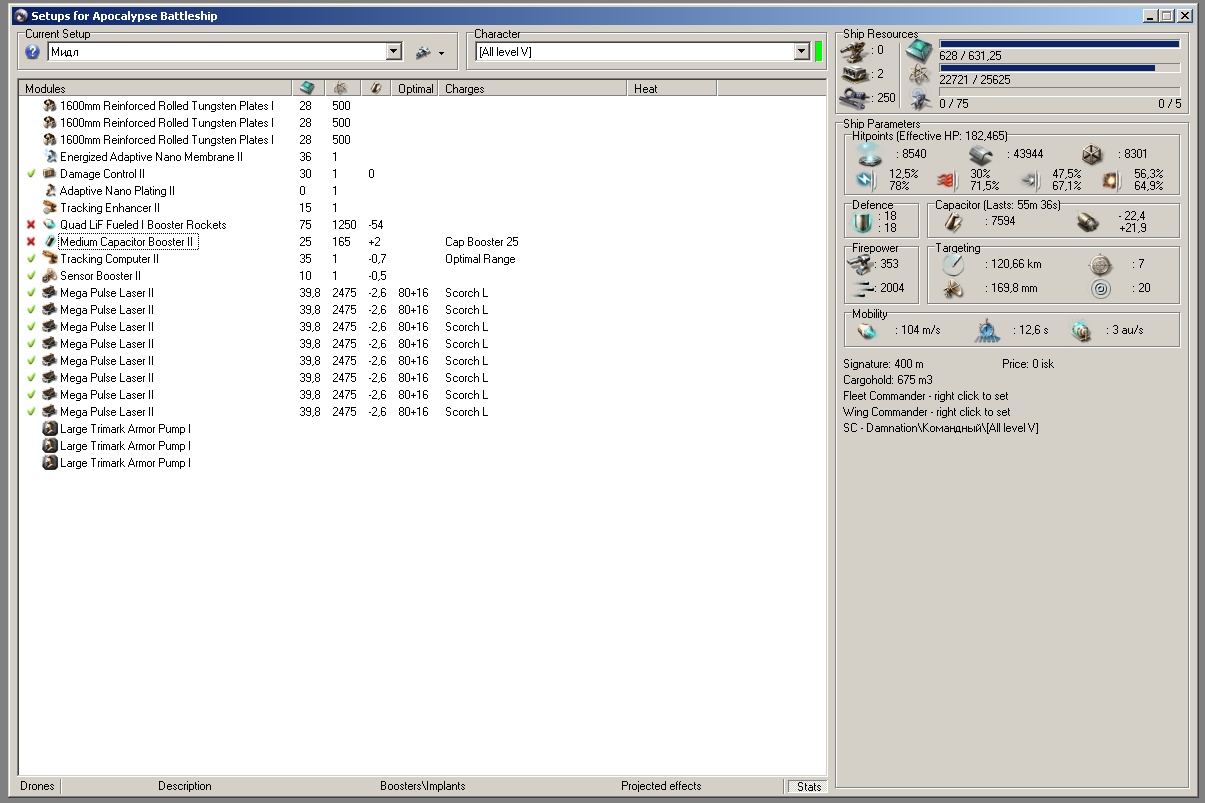The height and width of the screenshot is (803, 1205).
Task: Click the thermal resistance flame icon
Action: [x=946, y=180]
